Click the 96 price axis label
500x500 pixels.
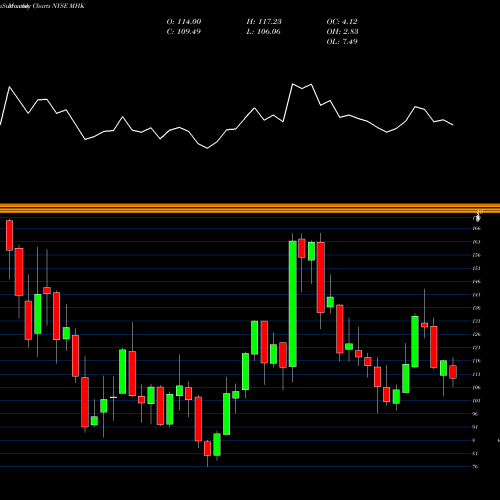tap(476, 414)
